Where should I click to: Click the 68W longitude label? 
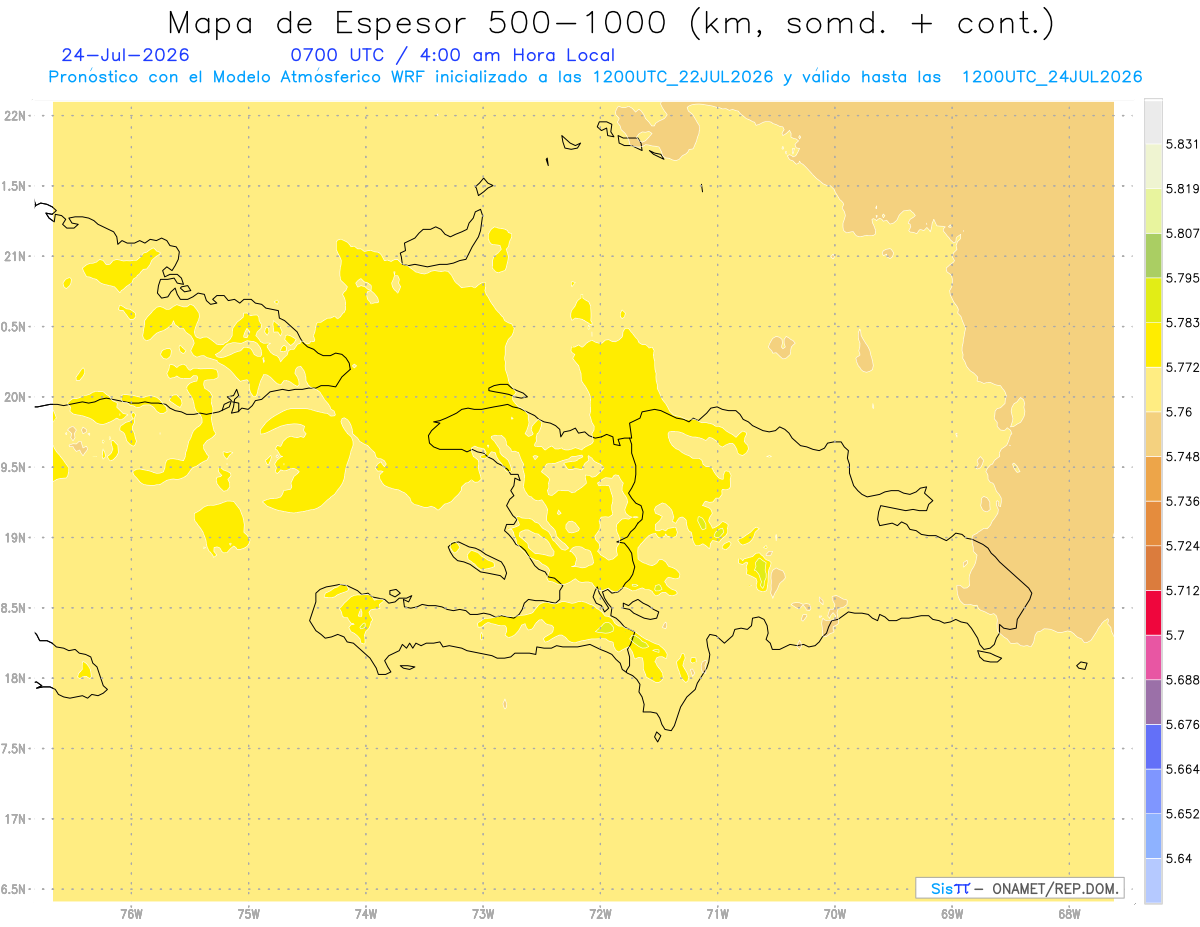(x=1069, y=914)
